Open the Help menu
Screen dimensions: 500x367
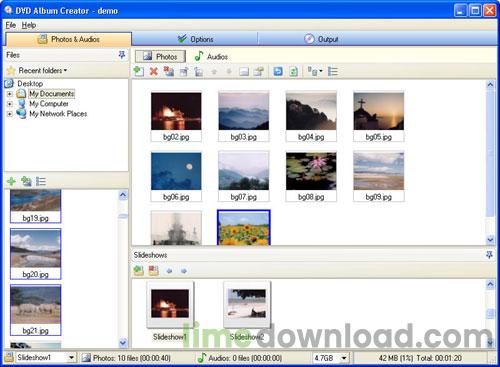[29, 25]
